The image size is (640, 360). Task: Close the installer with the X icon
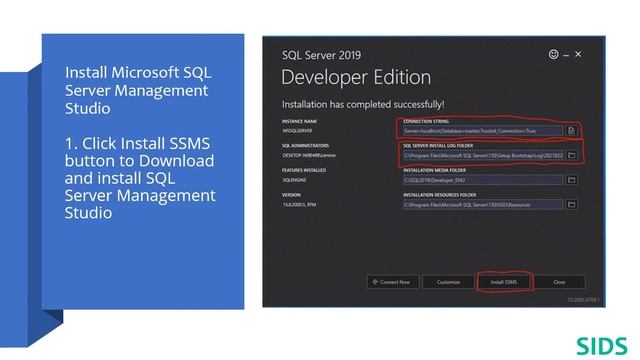578,54
